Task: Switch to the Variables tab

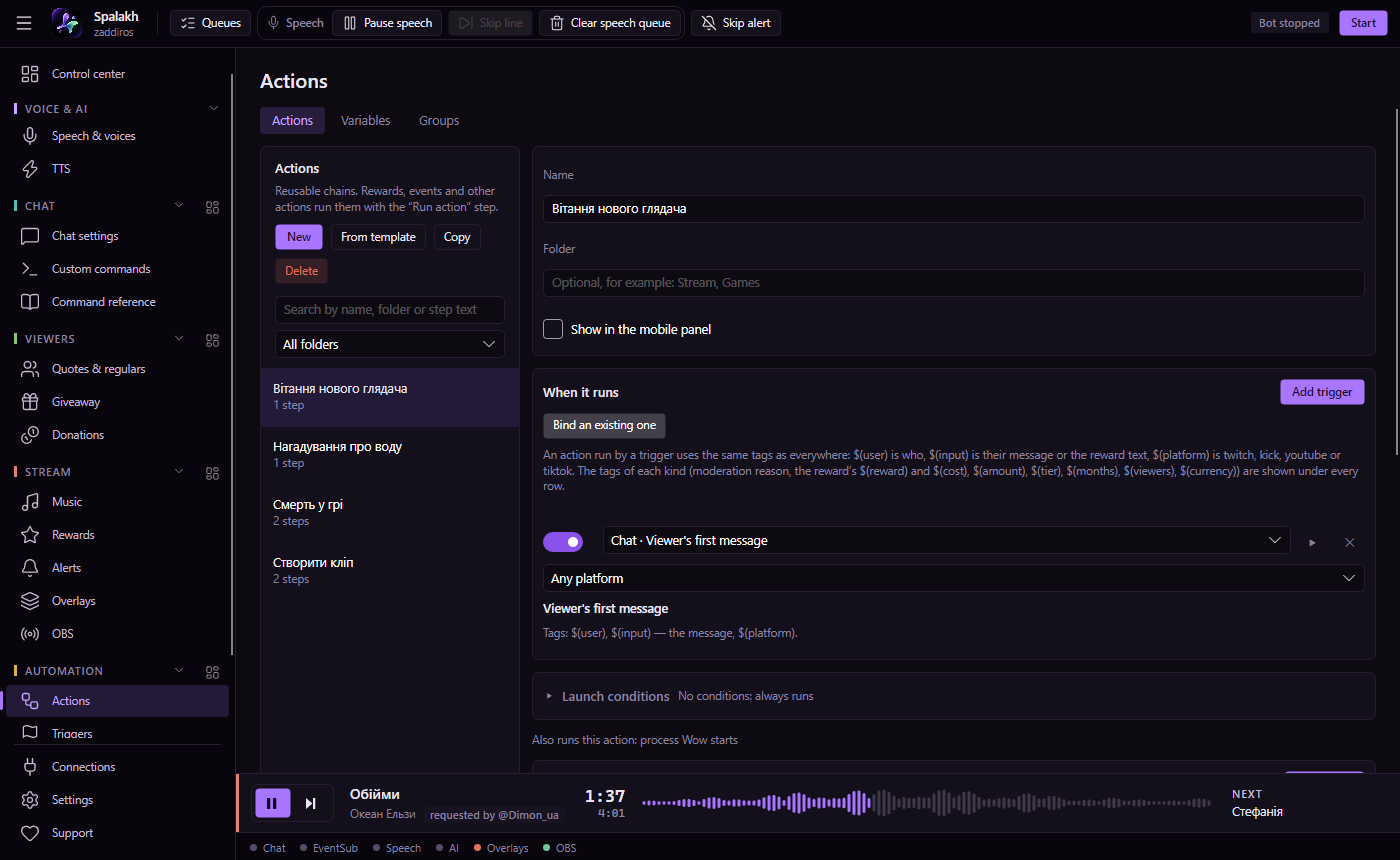Action: click(365, 120)
